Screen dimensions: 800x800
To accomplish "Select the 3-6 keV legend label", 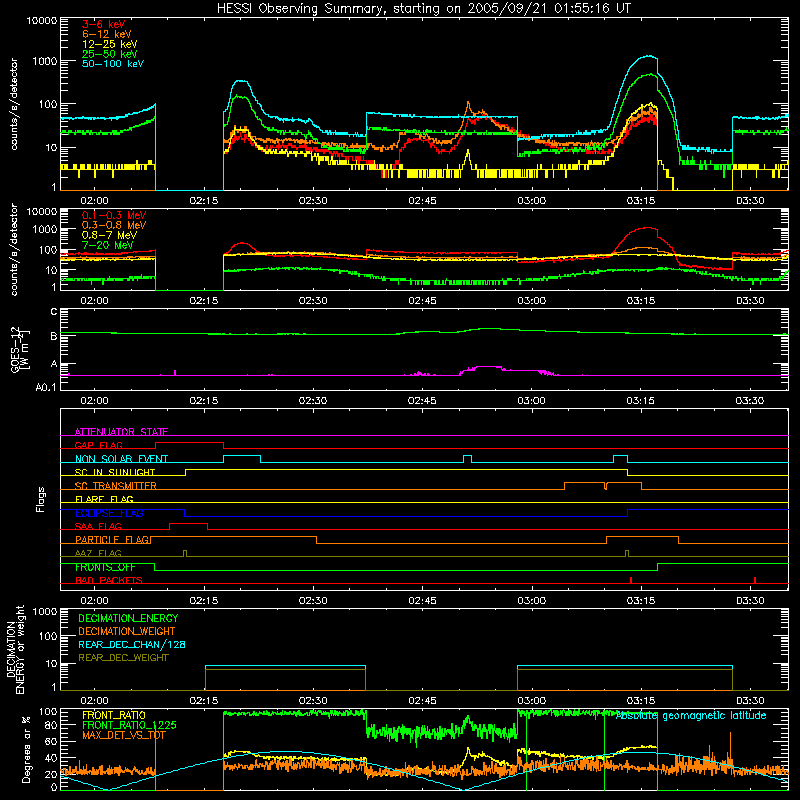I will (103, 24).
